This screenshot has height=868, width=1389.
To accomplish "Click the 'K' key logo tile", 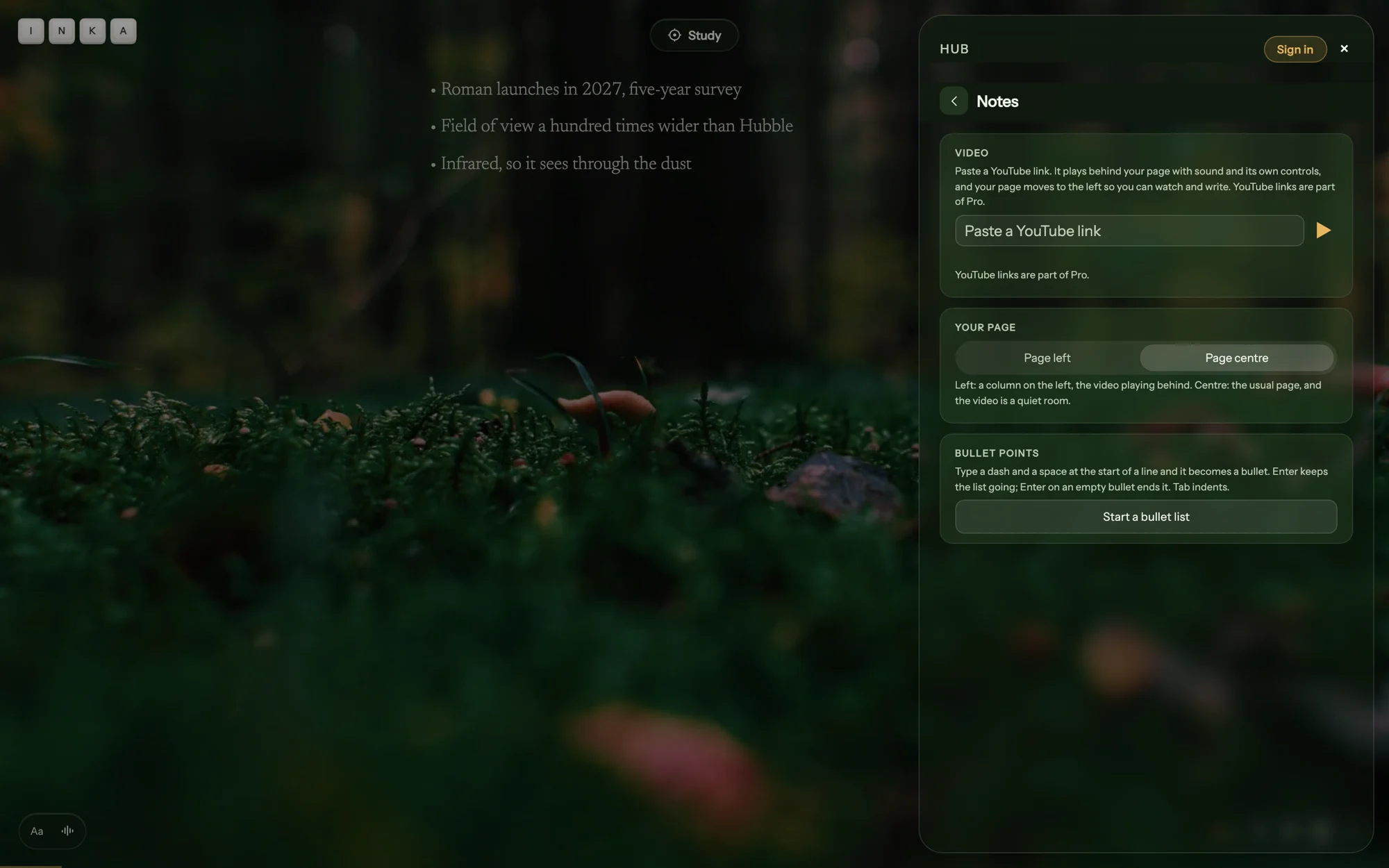I will tap(92, 31).
